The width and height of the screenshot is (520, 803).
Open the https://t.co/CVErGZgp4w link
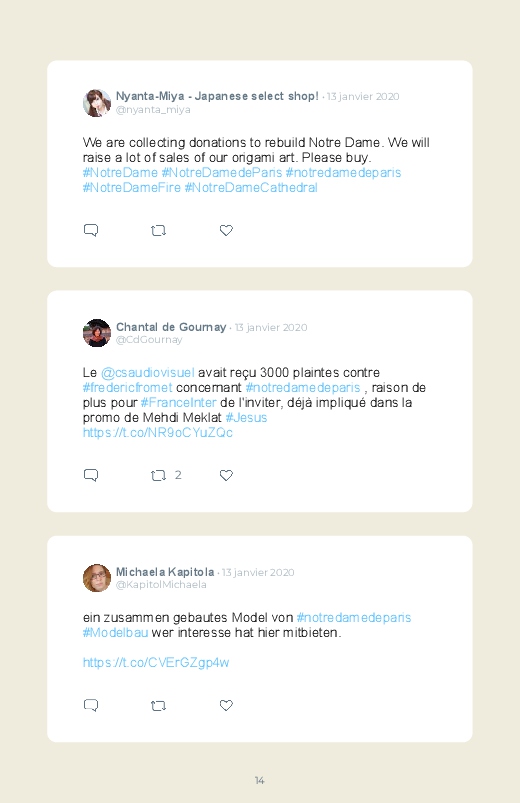(x=156, y=663)
